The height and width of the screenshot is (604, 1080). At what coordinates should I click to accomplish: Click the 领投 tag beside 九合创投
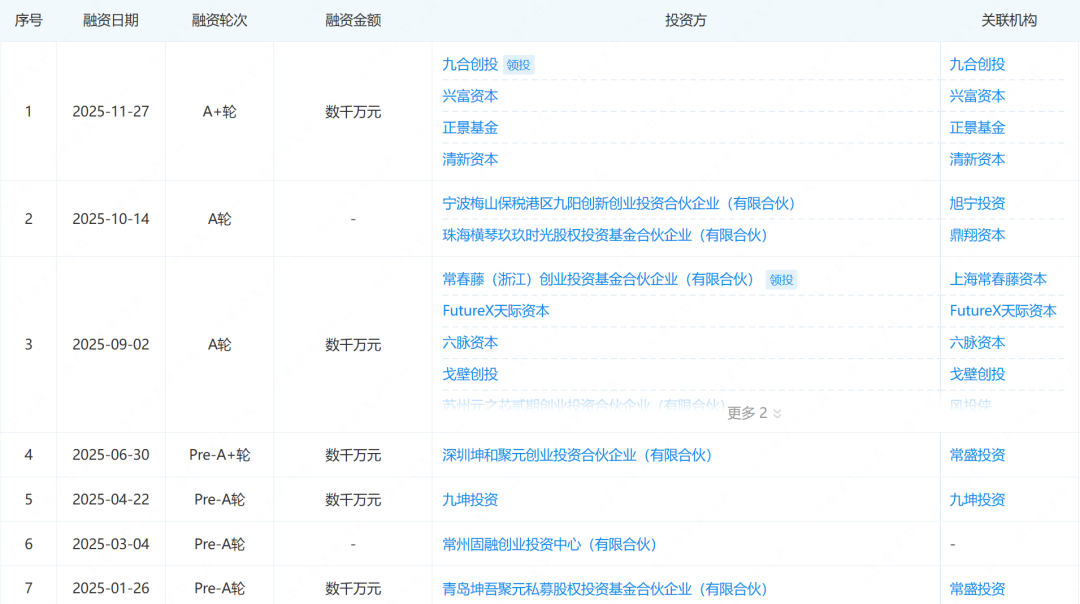point(519,65)
